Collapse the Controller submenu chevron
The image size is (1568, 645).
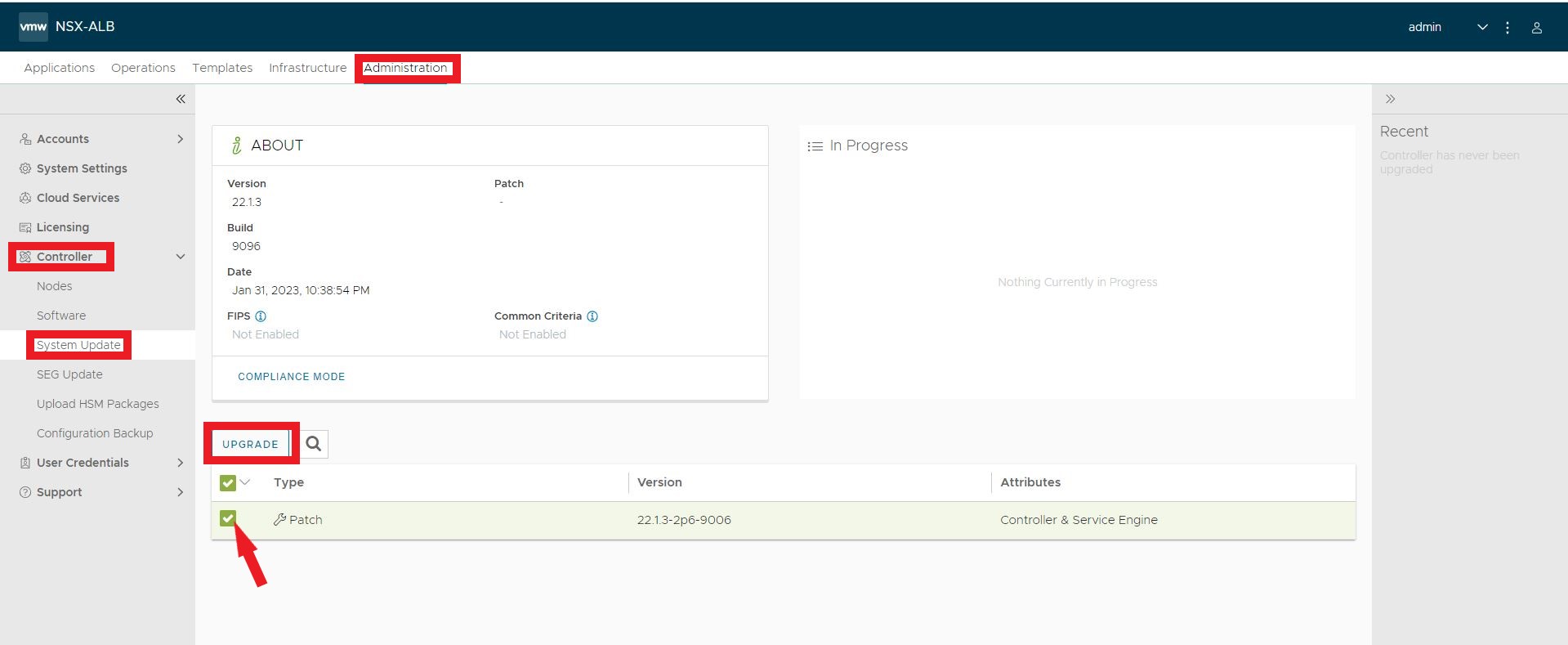[181, 257]
